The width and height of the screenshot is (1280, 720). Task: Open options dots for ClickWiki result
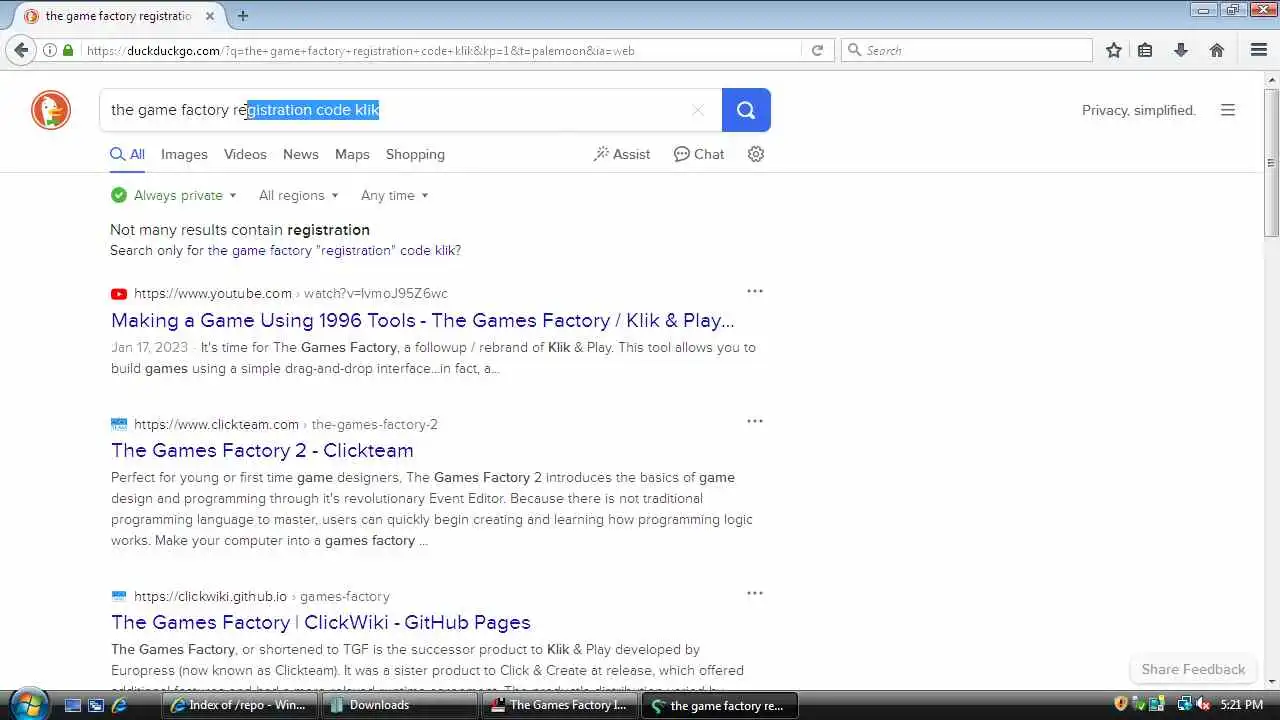point(755,593)
